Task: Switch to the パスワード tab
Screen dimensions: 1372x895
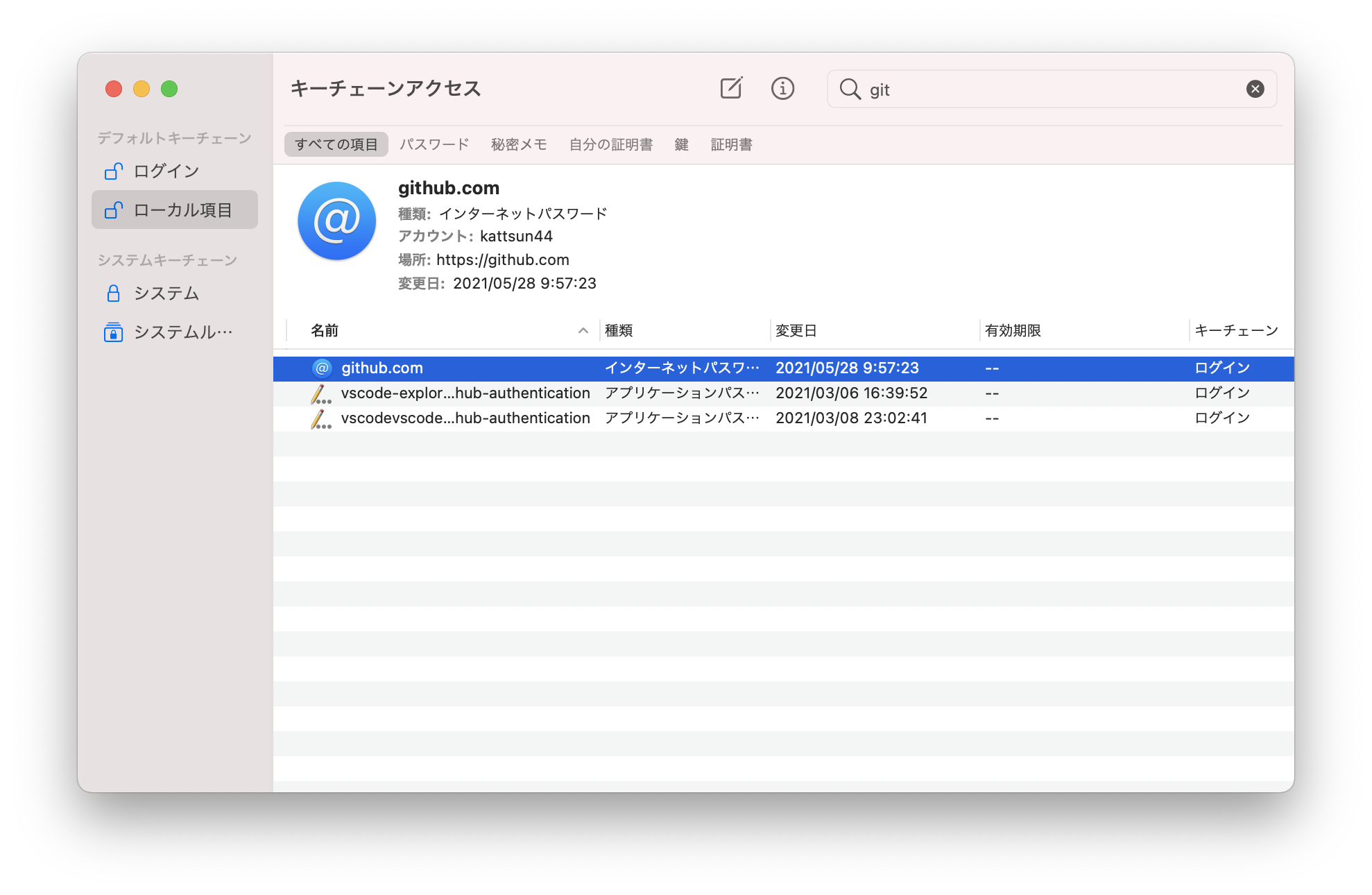Action: (x=435, y=144)
